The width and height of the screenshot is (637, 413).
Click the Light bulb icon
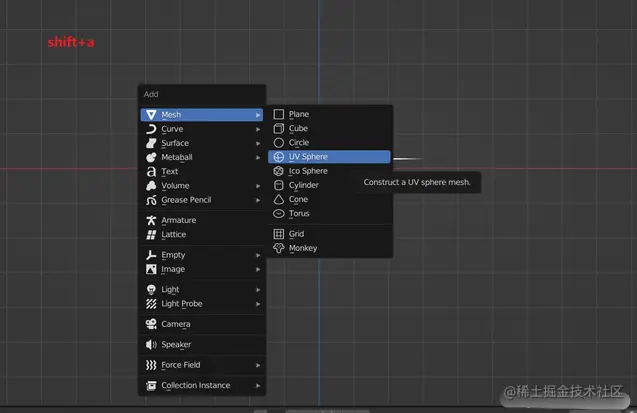click(151, 290)
